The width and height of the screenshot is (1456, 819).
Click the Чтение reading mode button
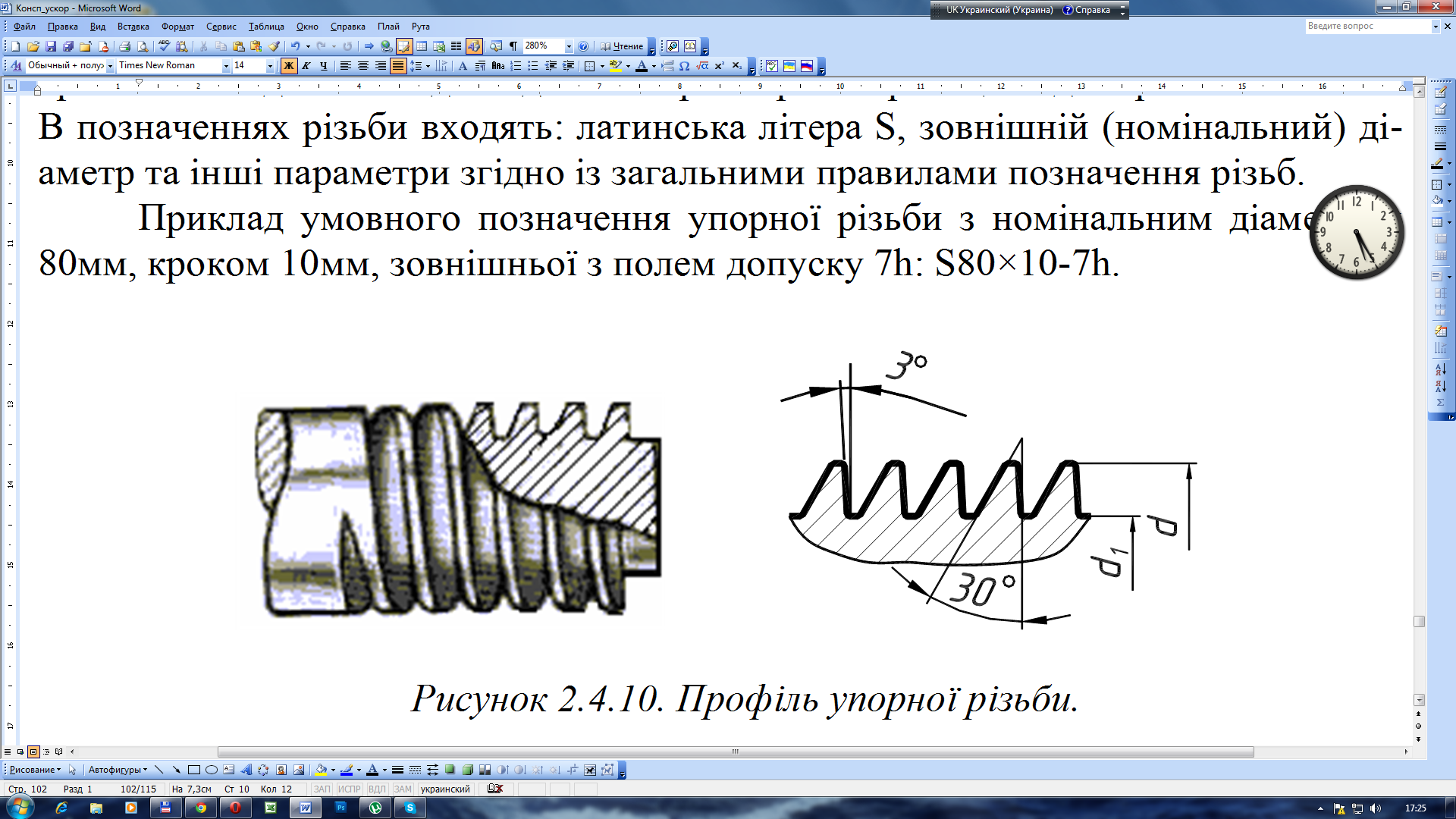pos(622,46)
